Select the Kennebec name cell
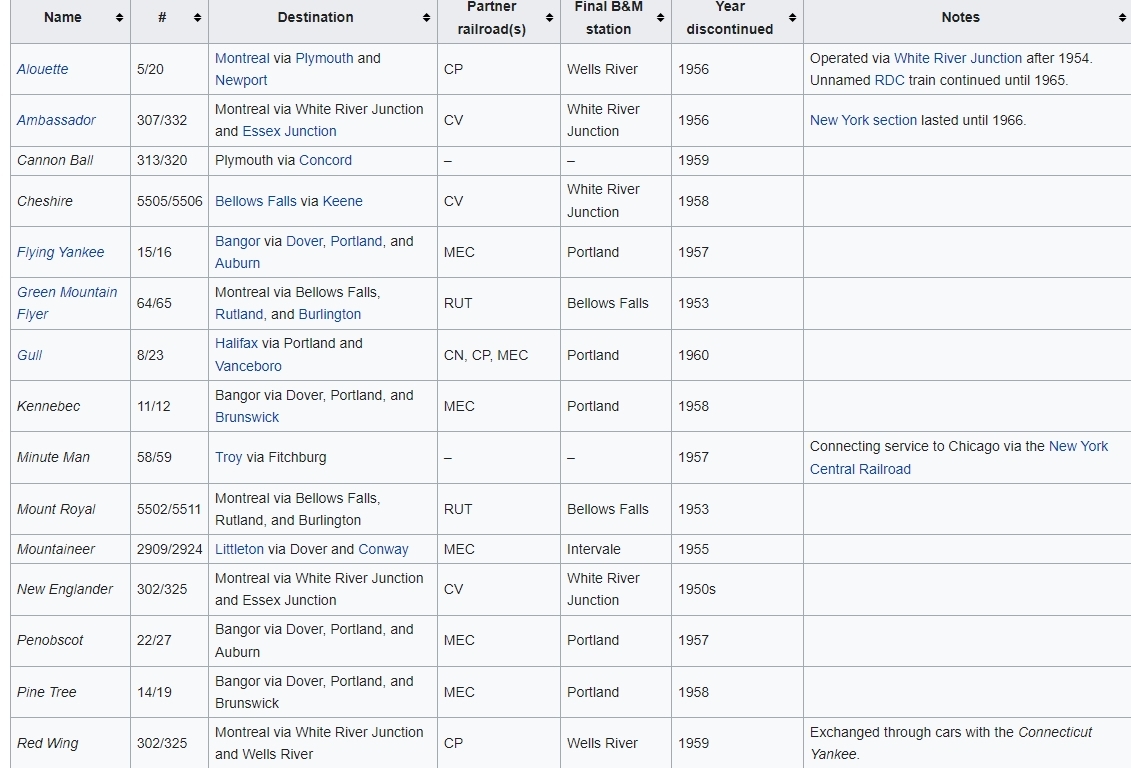Screen dimensions: 1131x768 pyautogui.click(x=71, y=407)
